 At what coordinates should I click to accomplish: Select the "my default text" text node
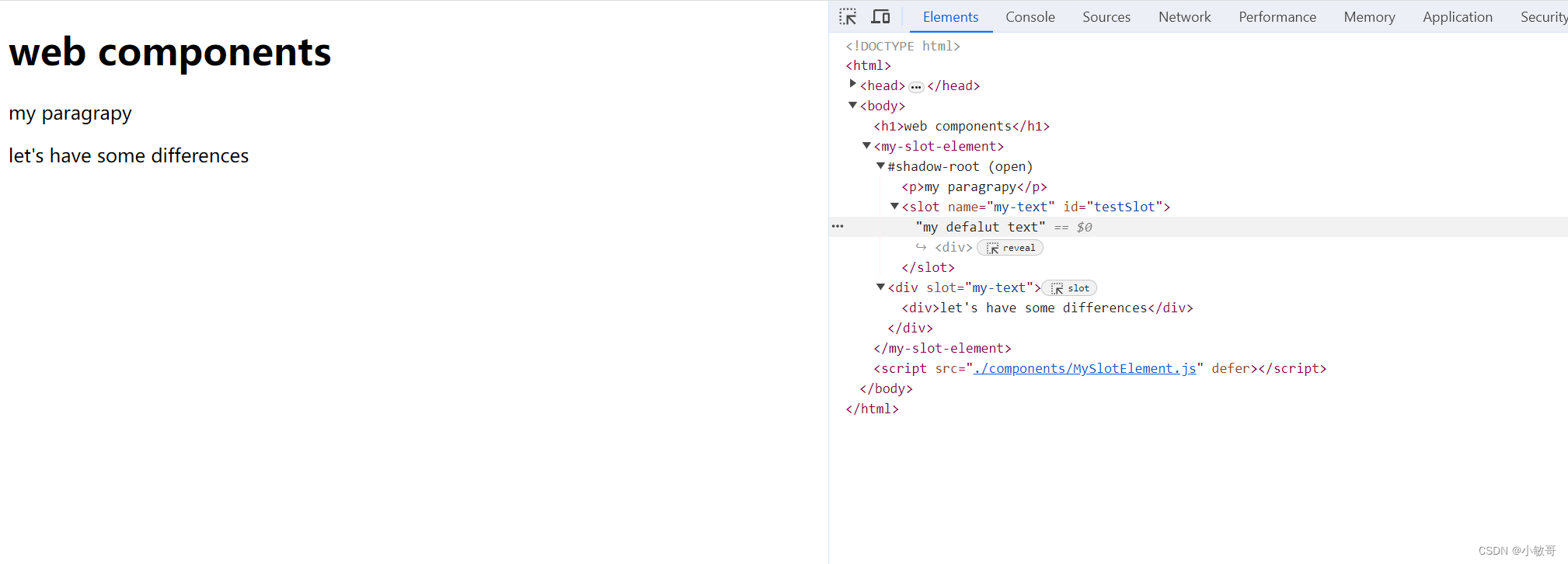point(981,227)
